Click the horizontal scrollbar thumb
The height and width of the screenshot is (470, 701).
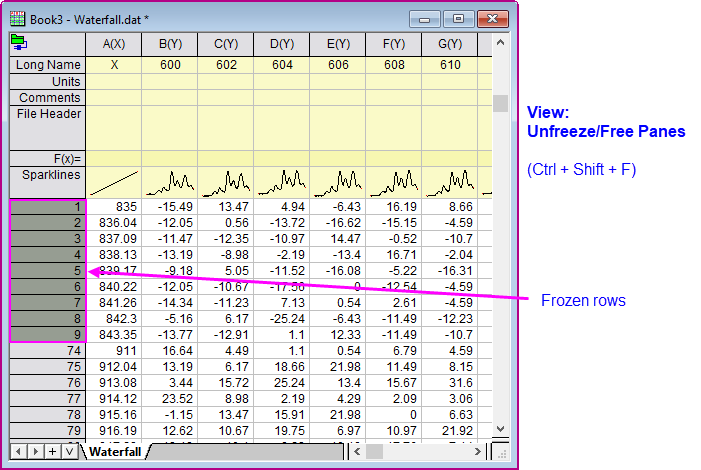(x=374, y=452)
